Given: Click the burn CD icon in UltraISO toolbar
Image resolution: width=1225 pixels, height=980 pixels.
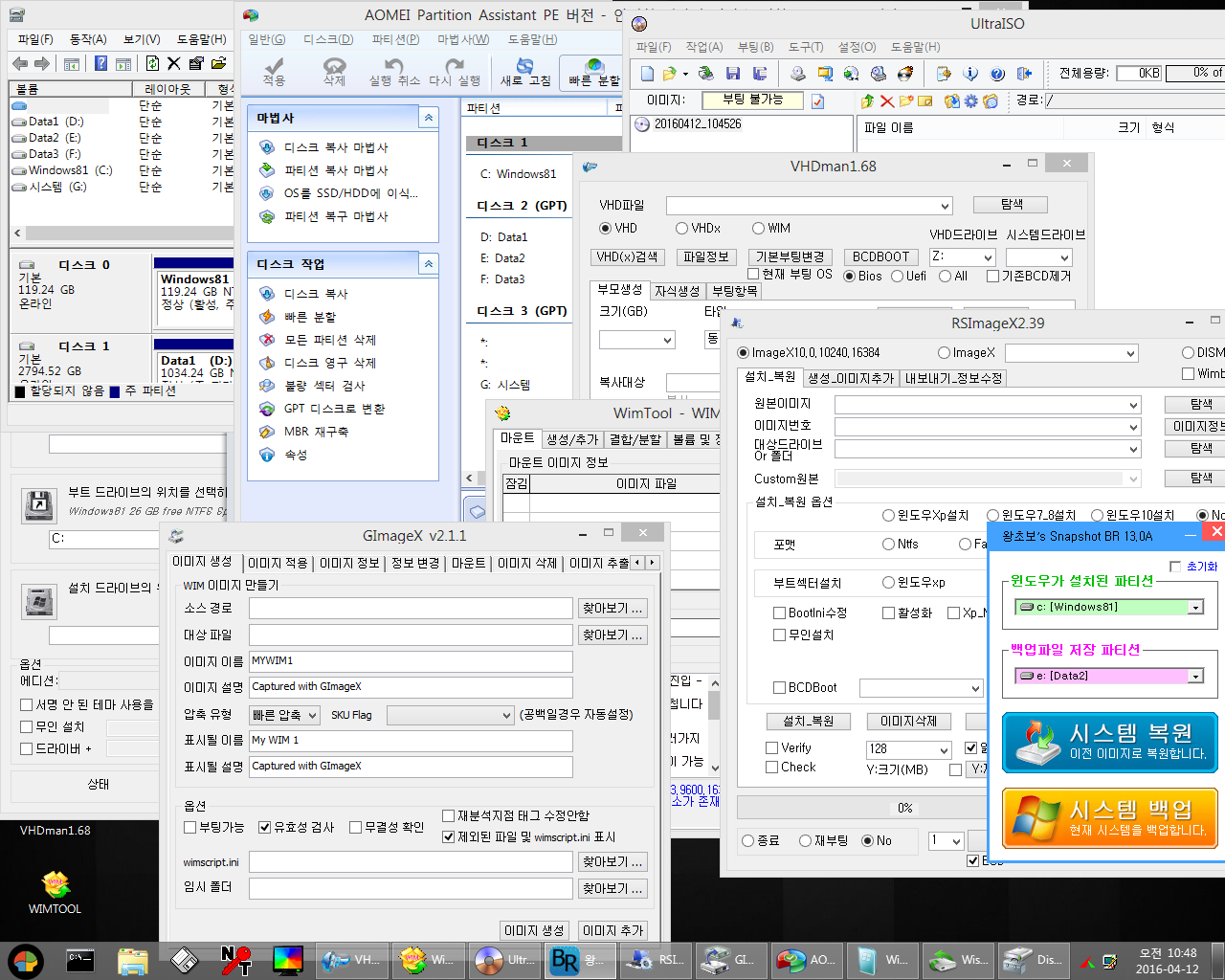Looking at the screenshot, I should point(904,74).
